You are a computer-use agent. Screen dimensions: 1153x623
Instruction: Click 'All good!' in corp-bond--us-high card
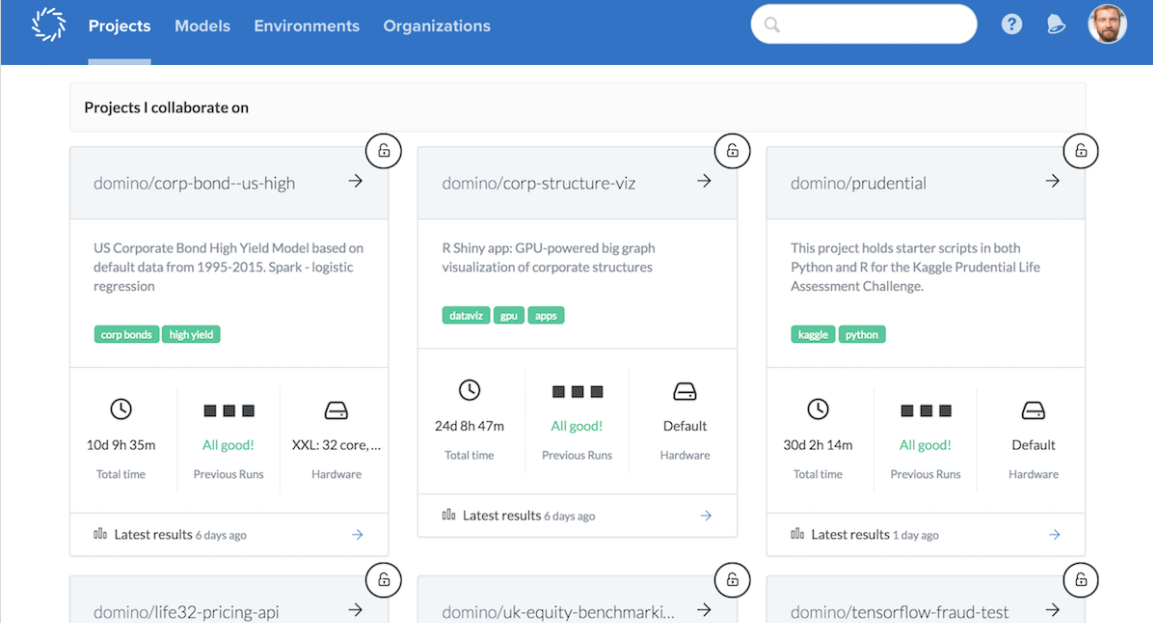(x=228, y=445)
